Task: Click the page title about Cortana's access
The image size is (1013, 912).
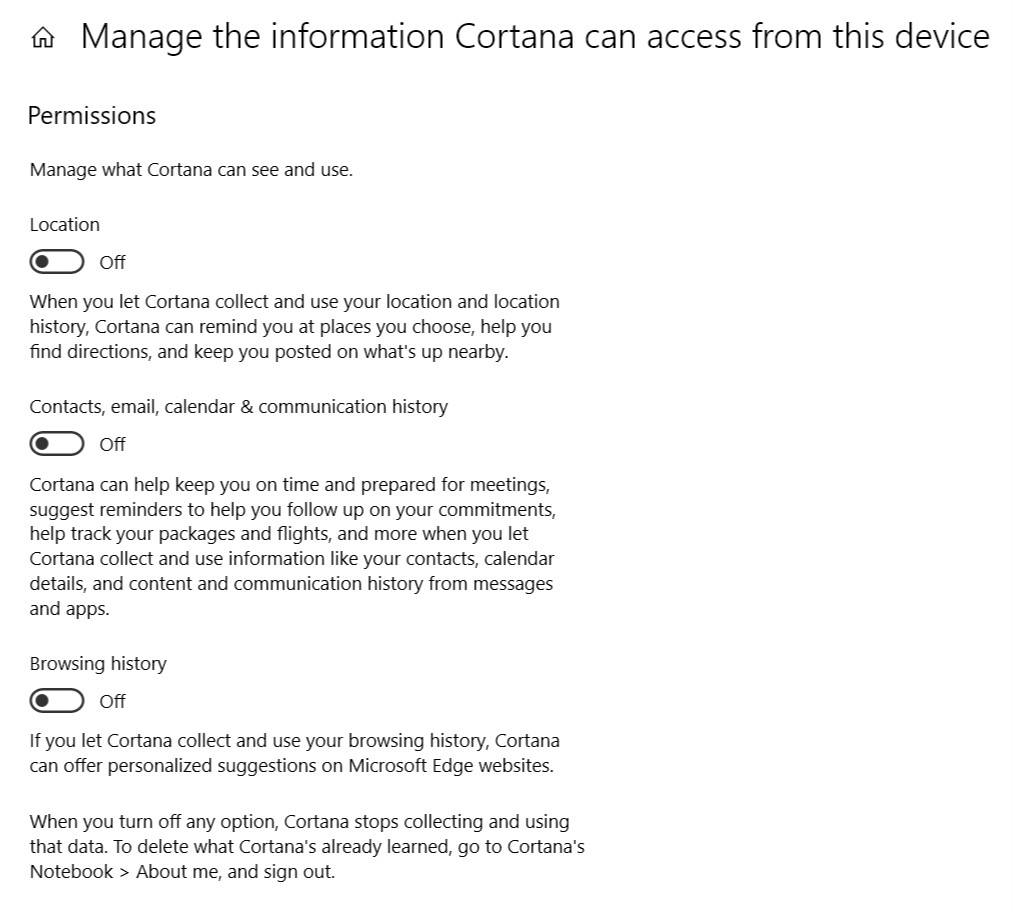Action: pos(534,37)
